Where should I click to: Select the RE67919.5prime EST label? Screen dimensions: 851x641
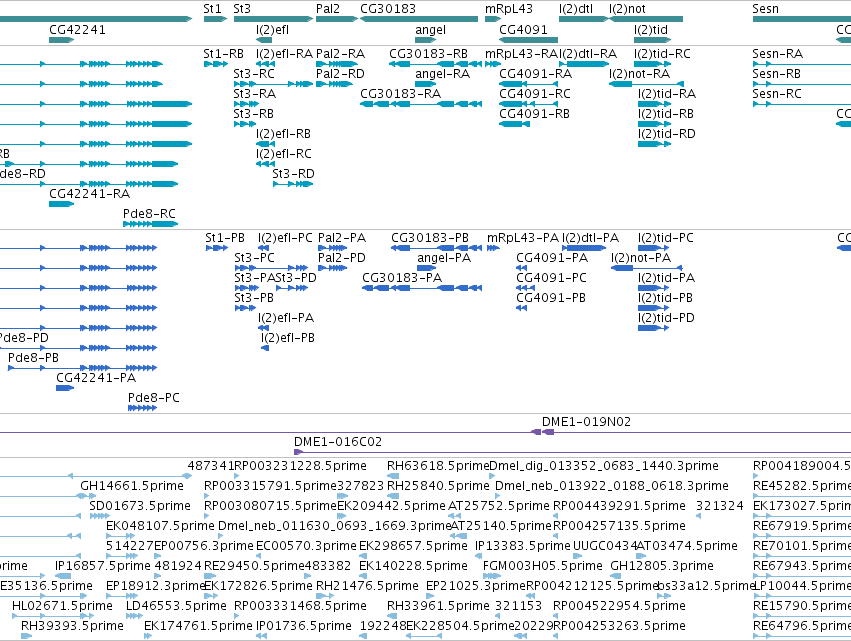coord(802,526)
